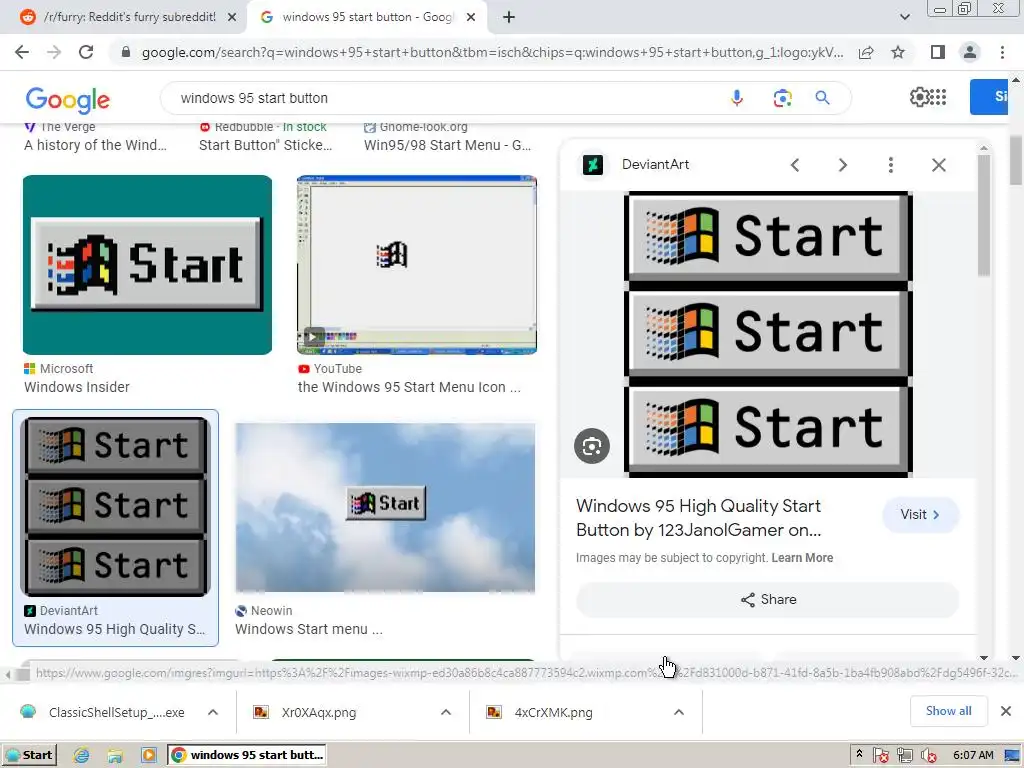Open more options in preview panel
This screenshot has height=768, width=1024.
coord(890,165)
